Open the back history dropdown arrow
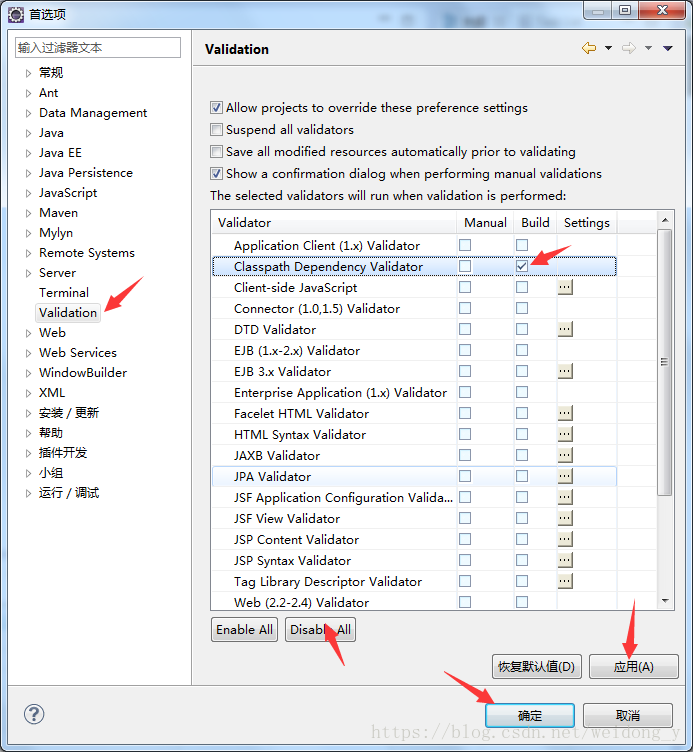The height and width of the screenshot is (752, 693). pyautogui.click(x=608, y=48)
